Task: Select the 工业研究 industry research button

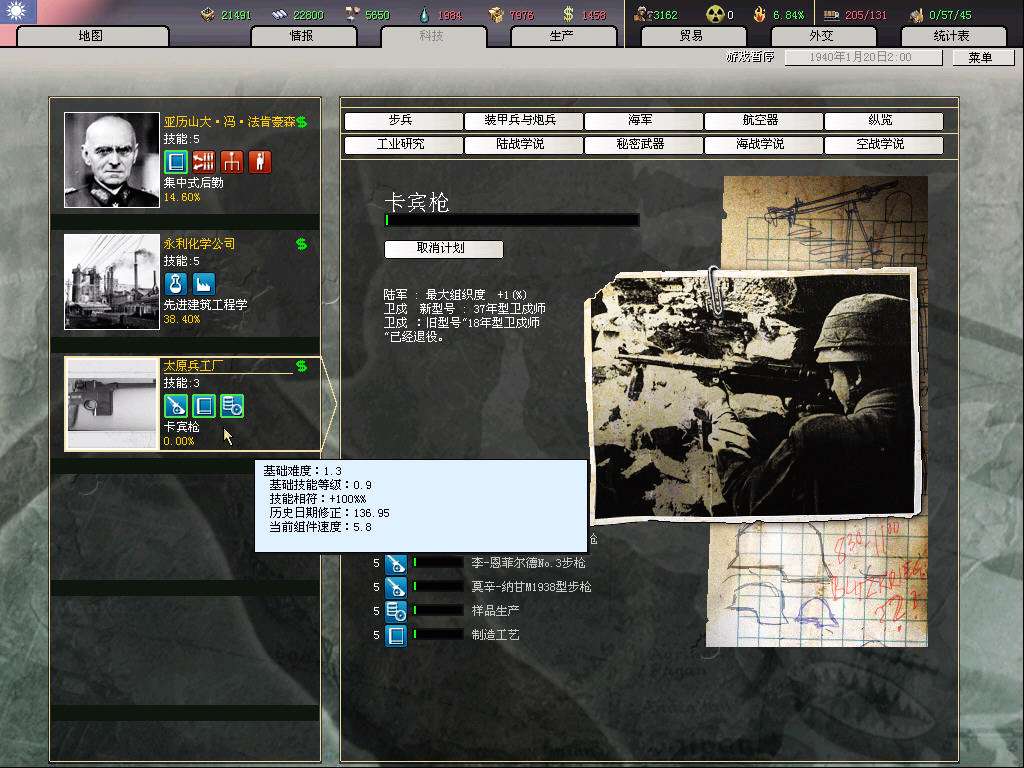Action: 403,144
